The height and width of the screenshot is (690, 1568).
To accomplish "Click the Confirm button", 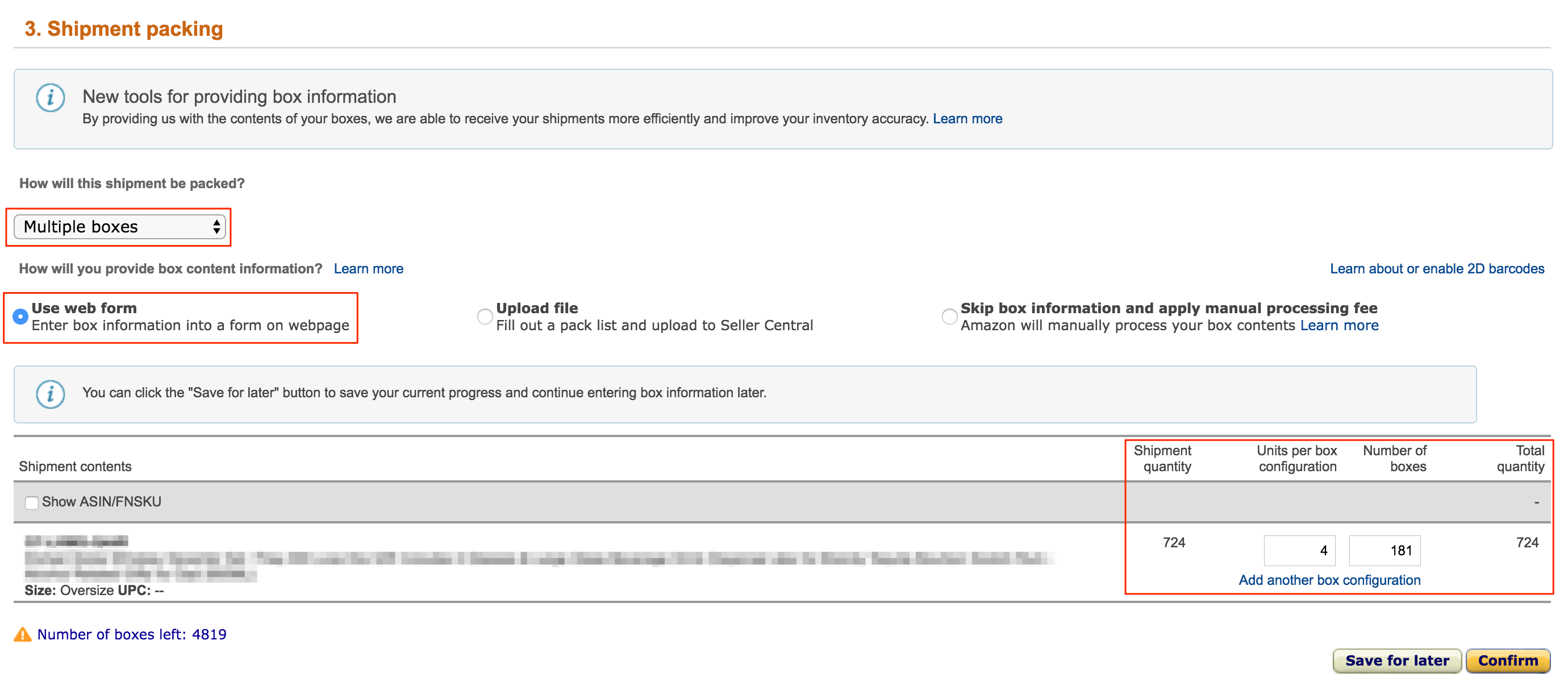I will 1507,661.
